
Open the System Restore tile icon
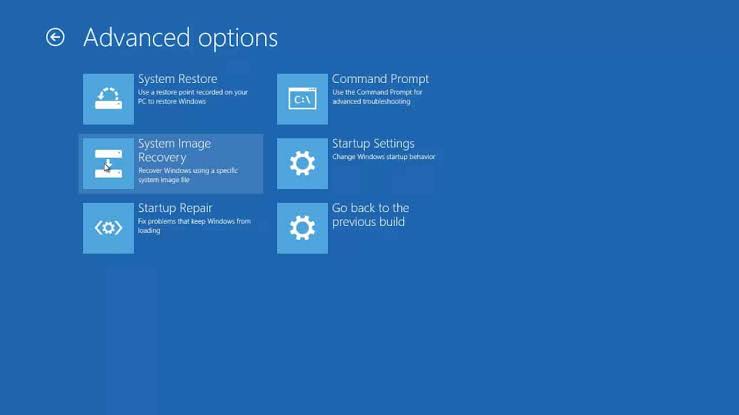click(x=108, y=99)
